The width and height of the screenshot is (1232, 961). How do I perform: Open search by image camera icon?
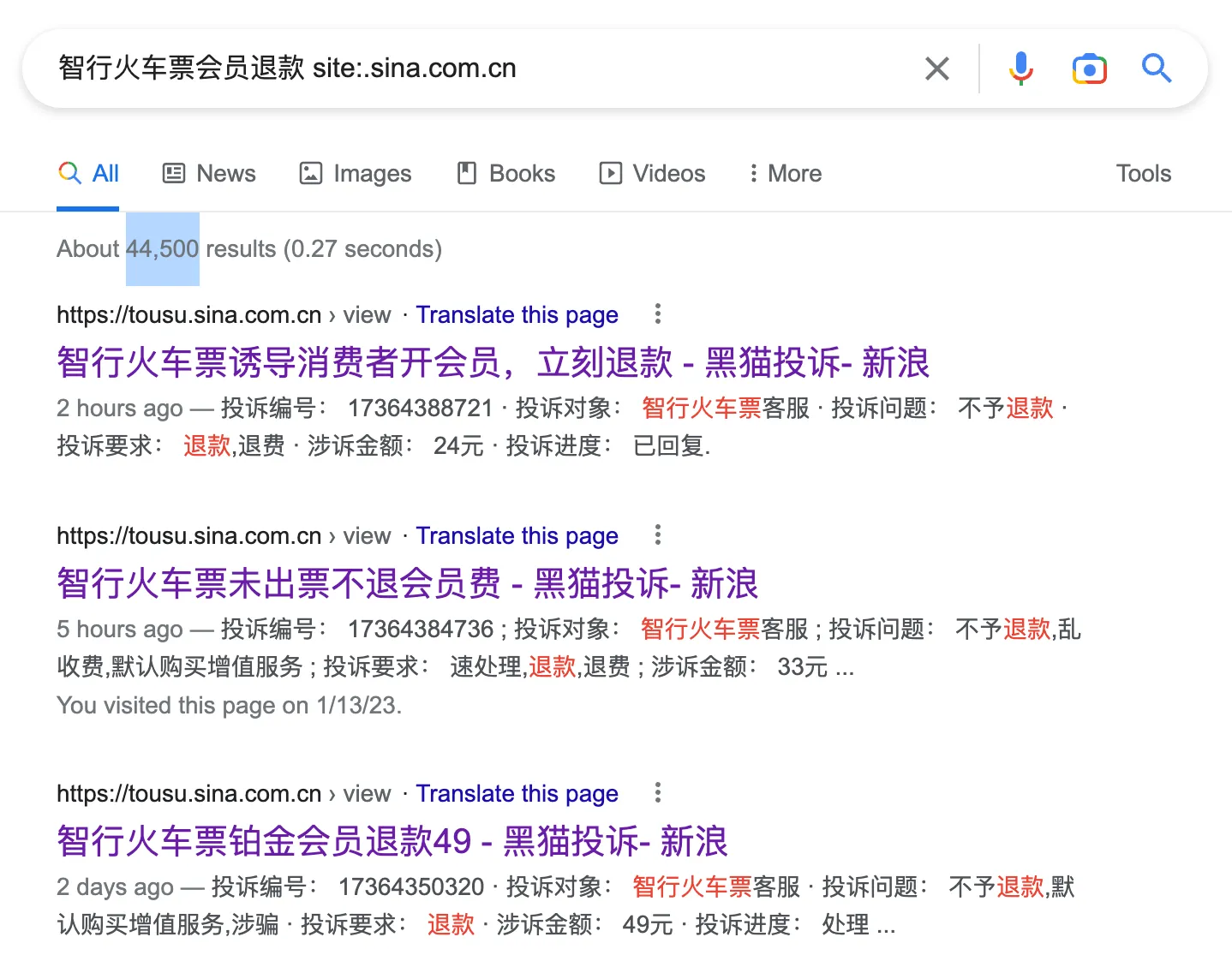[x=1089, y=69]
